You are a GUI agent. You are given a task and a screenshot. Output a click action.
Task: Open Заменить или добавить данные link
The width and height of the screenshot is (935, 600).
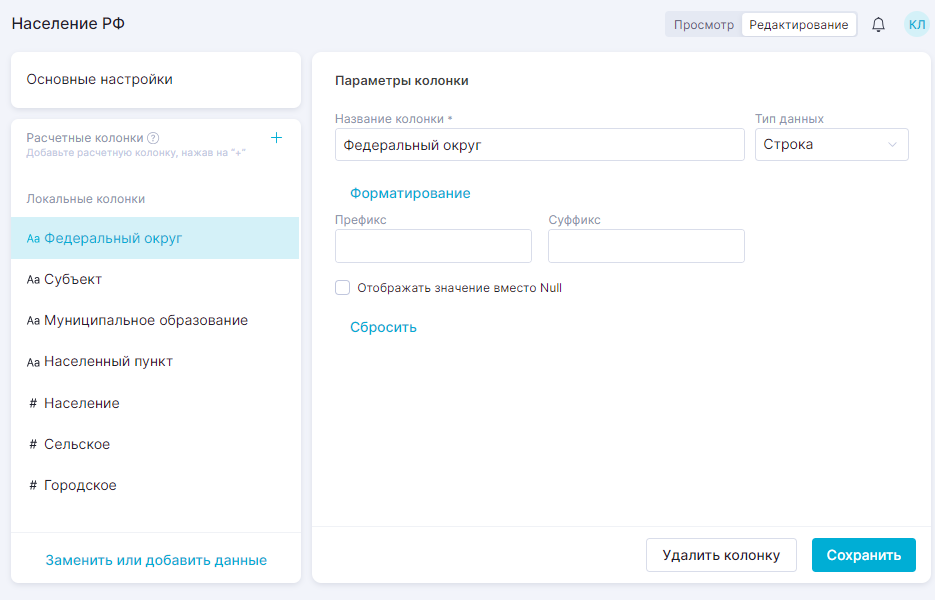(156, 560)
